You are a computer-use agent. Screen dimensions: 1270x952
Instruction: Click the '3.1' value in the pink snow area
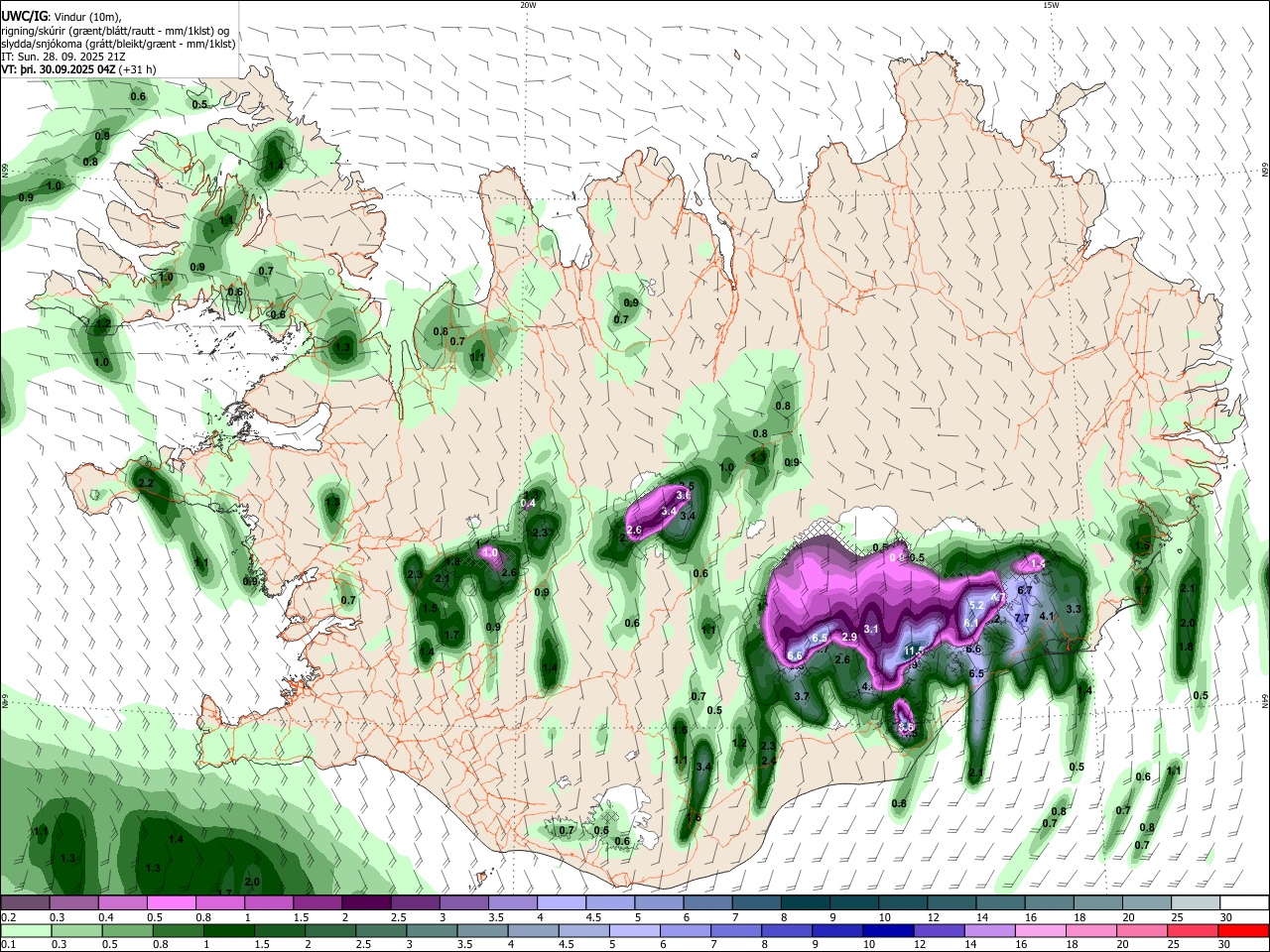pos(871,629)
